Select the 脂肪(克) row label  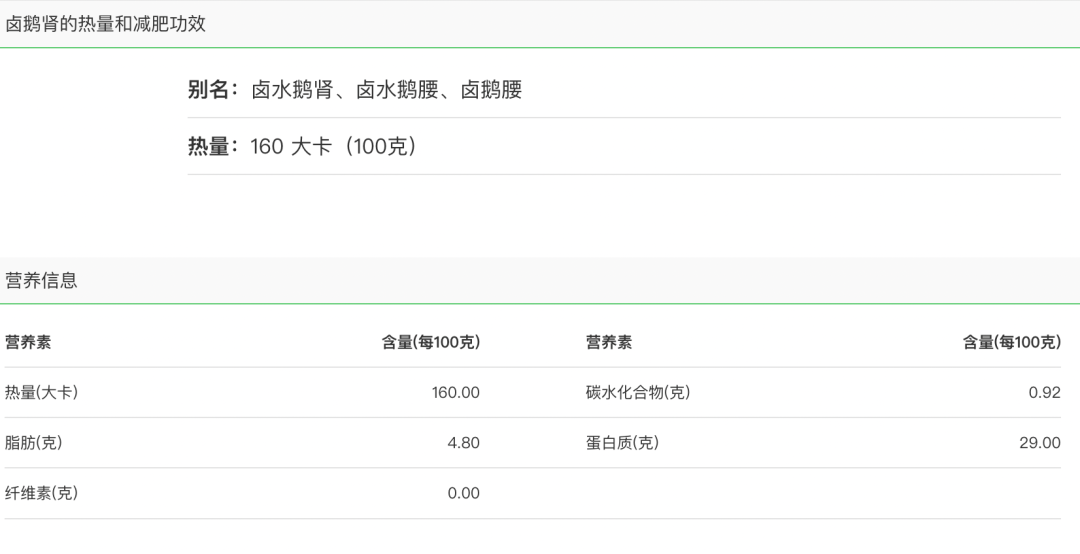pos(34,443)
